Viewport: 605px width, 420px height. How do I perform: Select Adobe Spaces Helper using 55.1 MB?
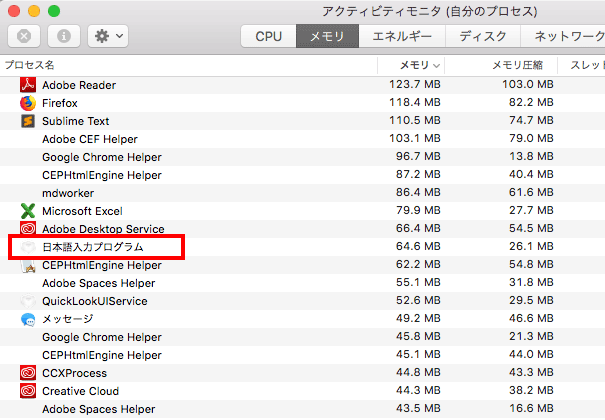pyautogui.click(x=99, y=283)
